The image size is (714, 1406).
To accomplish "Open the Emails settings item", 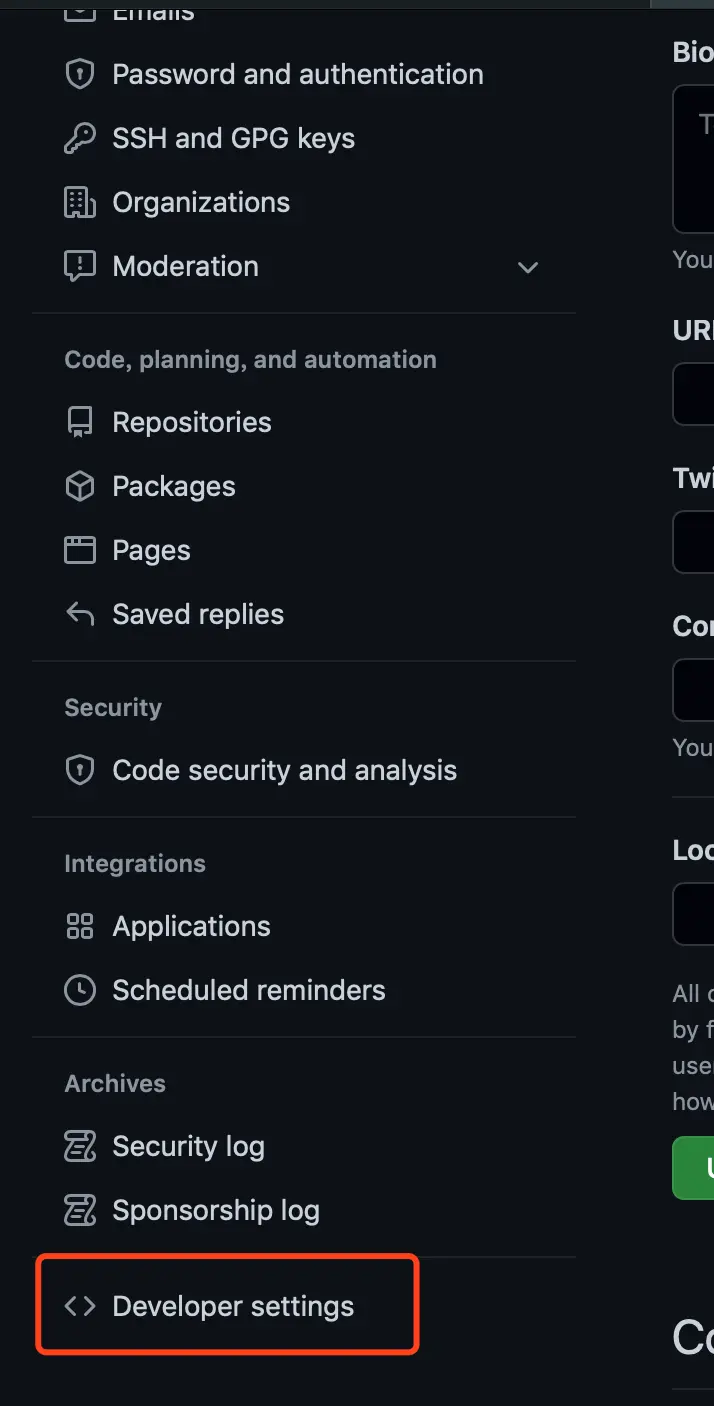I will coord(153,14).
